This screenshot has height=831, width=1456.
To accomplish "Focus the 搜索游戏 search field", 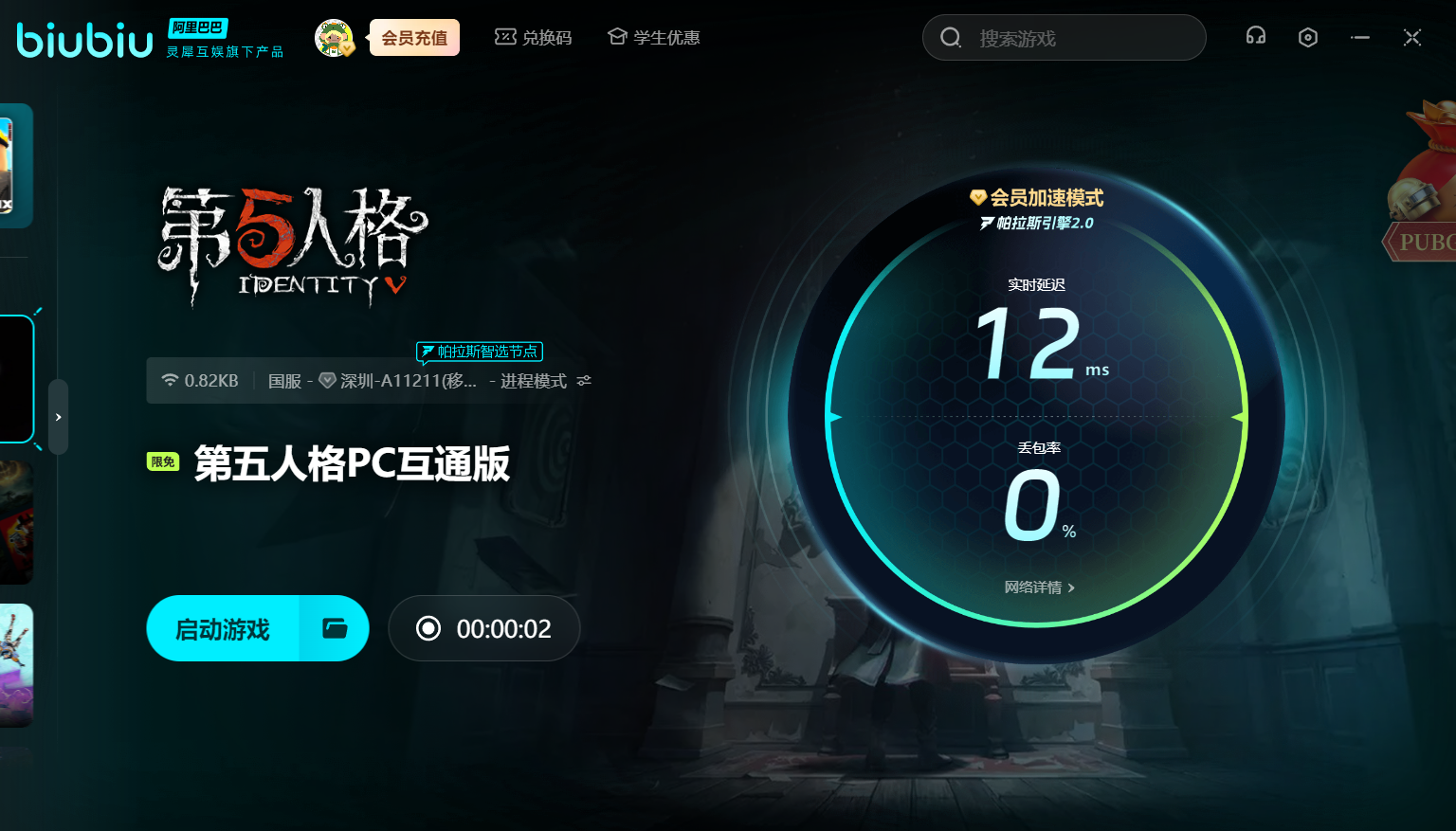I will pyautogui.click(x=1064, y=38).
